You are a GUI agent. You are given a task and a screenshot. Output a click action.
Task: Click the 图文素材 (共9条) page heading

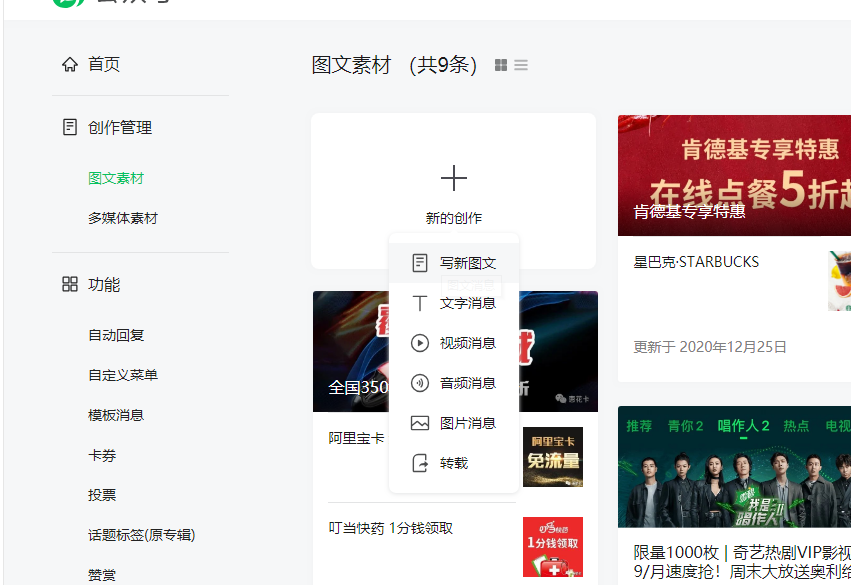click(395, 65)
